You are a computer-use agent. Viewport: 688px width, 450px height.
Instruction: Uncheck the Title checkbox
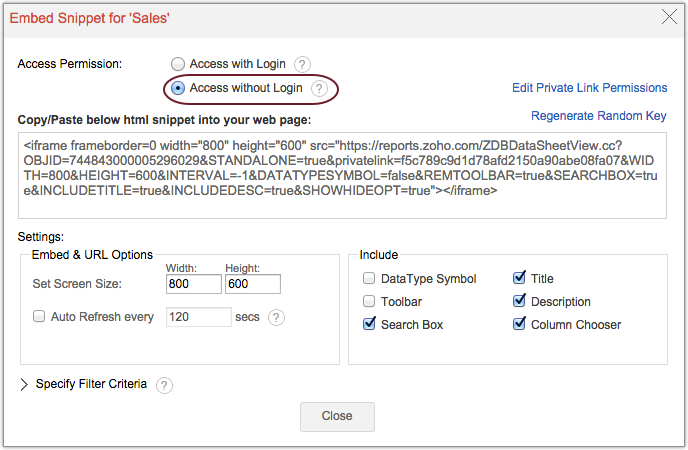pos(519,279)
